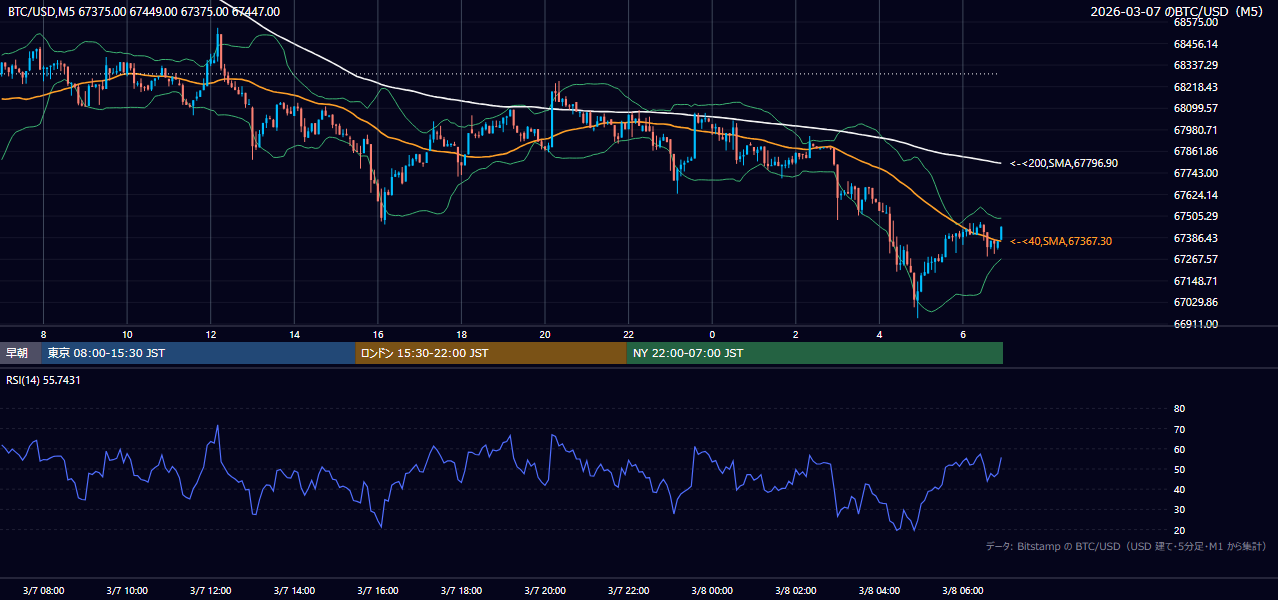The height and width of the screenshot is (600, 1278).
Task: Click the price axis value 68099.57
Action: [1195, 108]
